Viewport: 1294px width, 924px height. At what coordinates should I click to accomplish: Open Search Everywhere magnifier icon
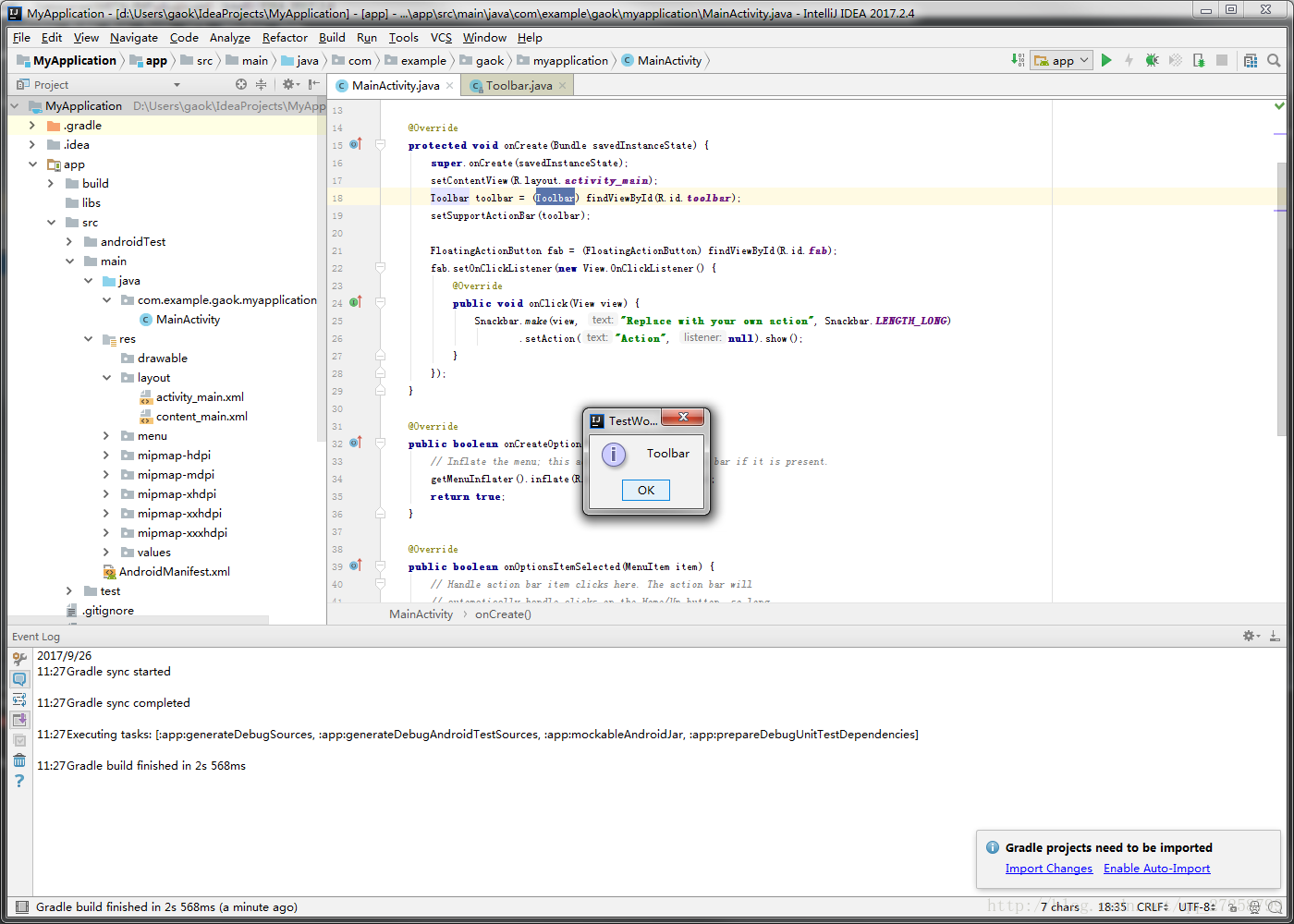pyautogui.click(x=1274, y=60)
